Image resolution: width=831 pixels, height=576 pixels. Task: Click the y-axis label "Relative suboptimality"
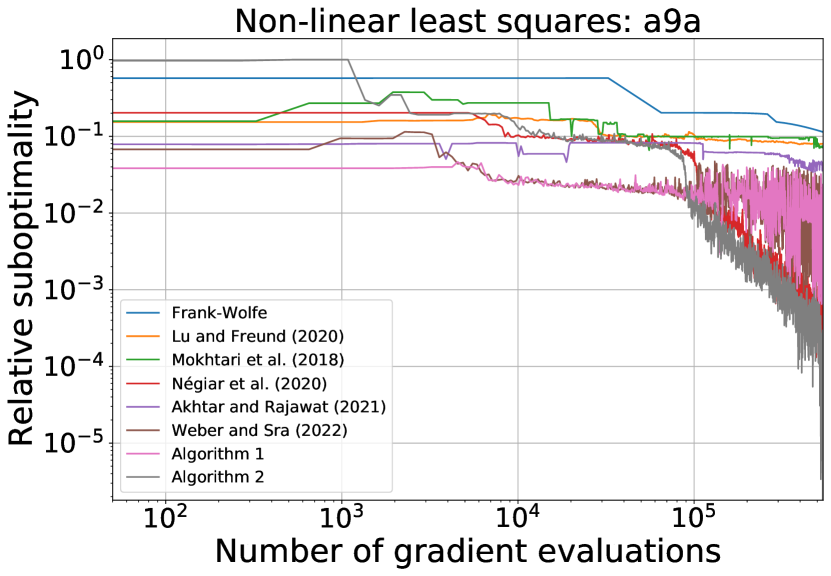point(21,269)
